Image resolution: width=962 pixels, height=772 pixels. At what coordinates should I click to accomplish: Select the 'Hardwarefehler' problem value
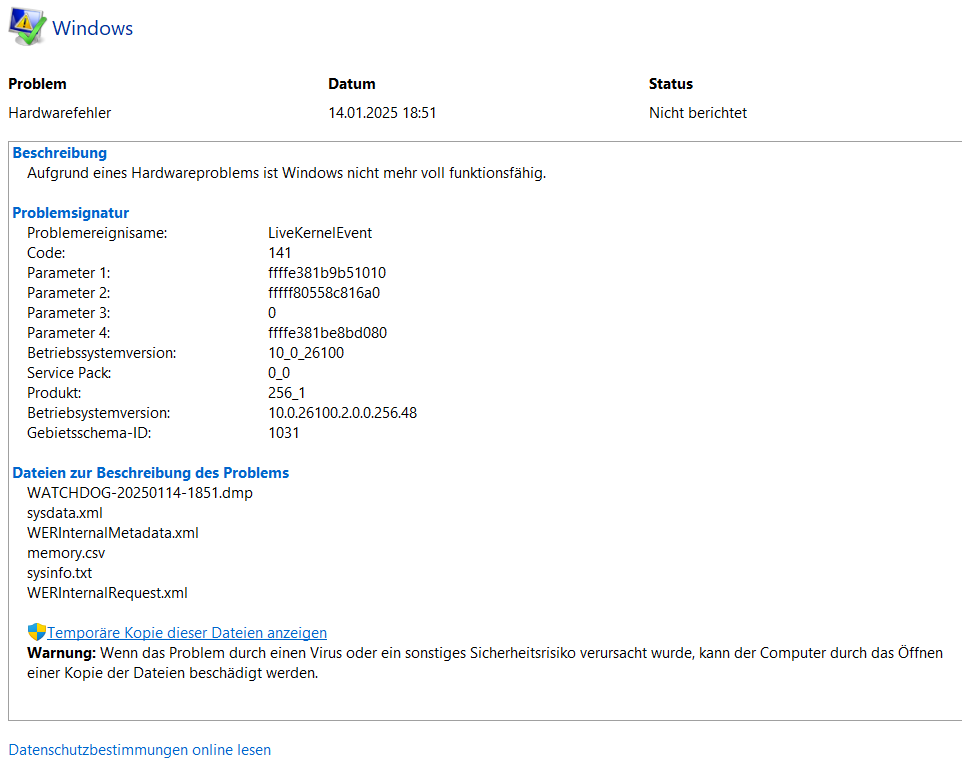(60, 113)
